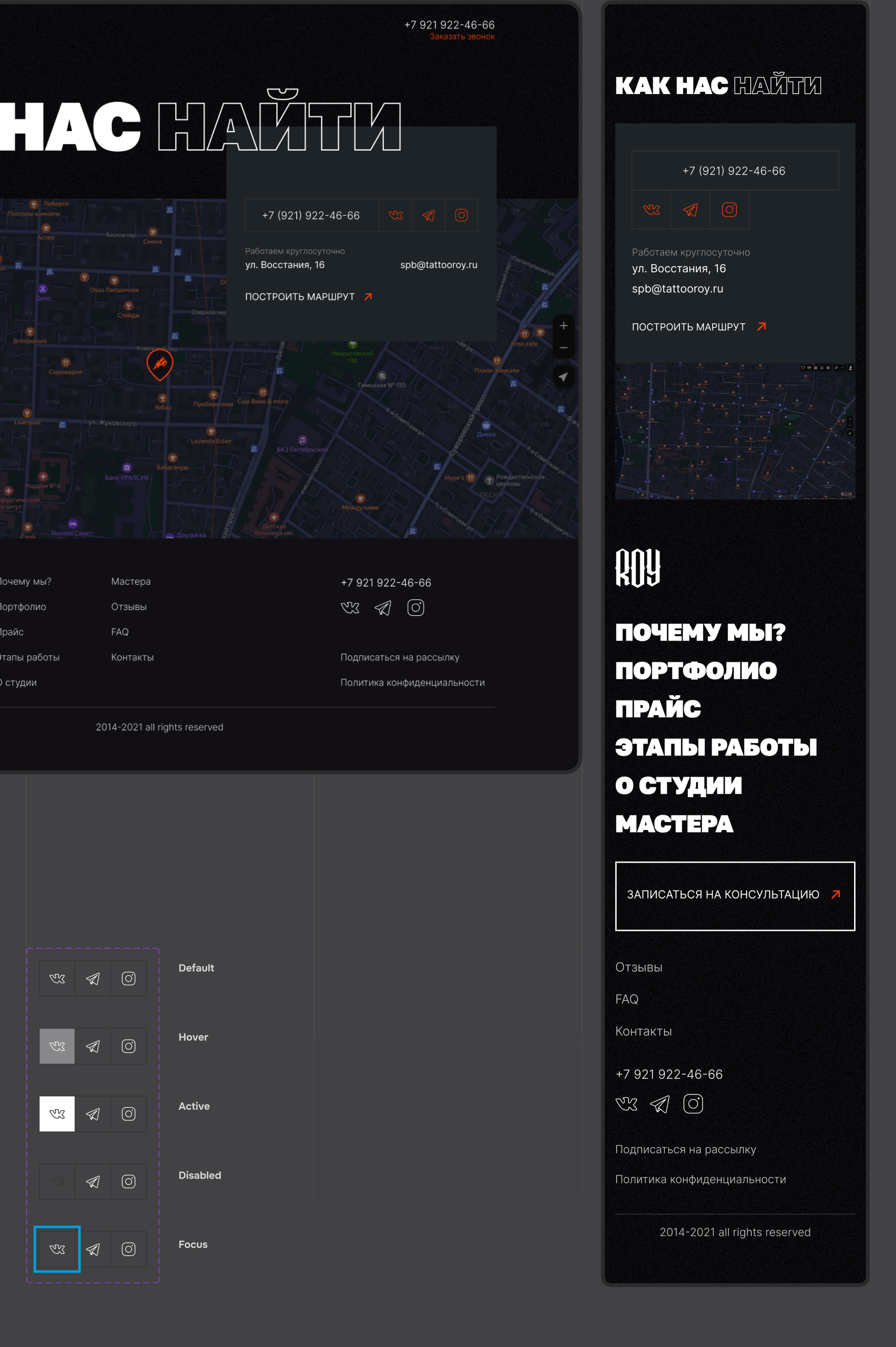896x1347 pixels.
Task: Click white Instagram icon in mobile footer
Action: click(x=692, y=1104)
